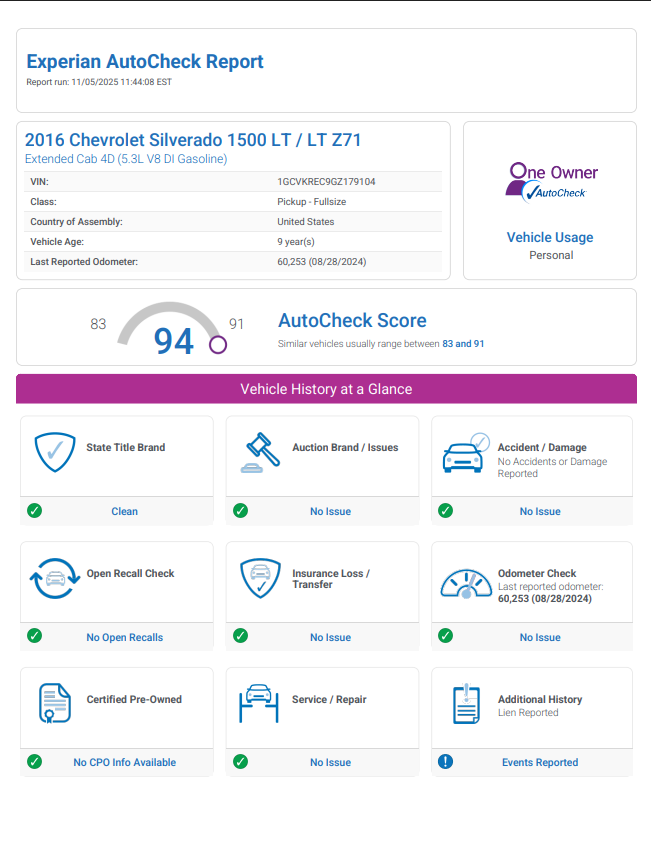Click the State Title Brand shield icon
This screenshot has width=651, height=844.
click(55, 452)
